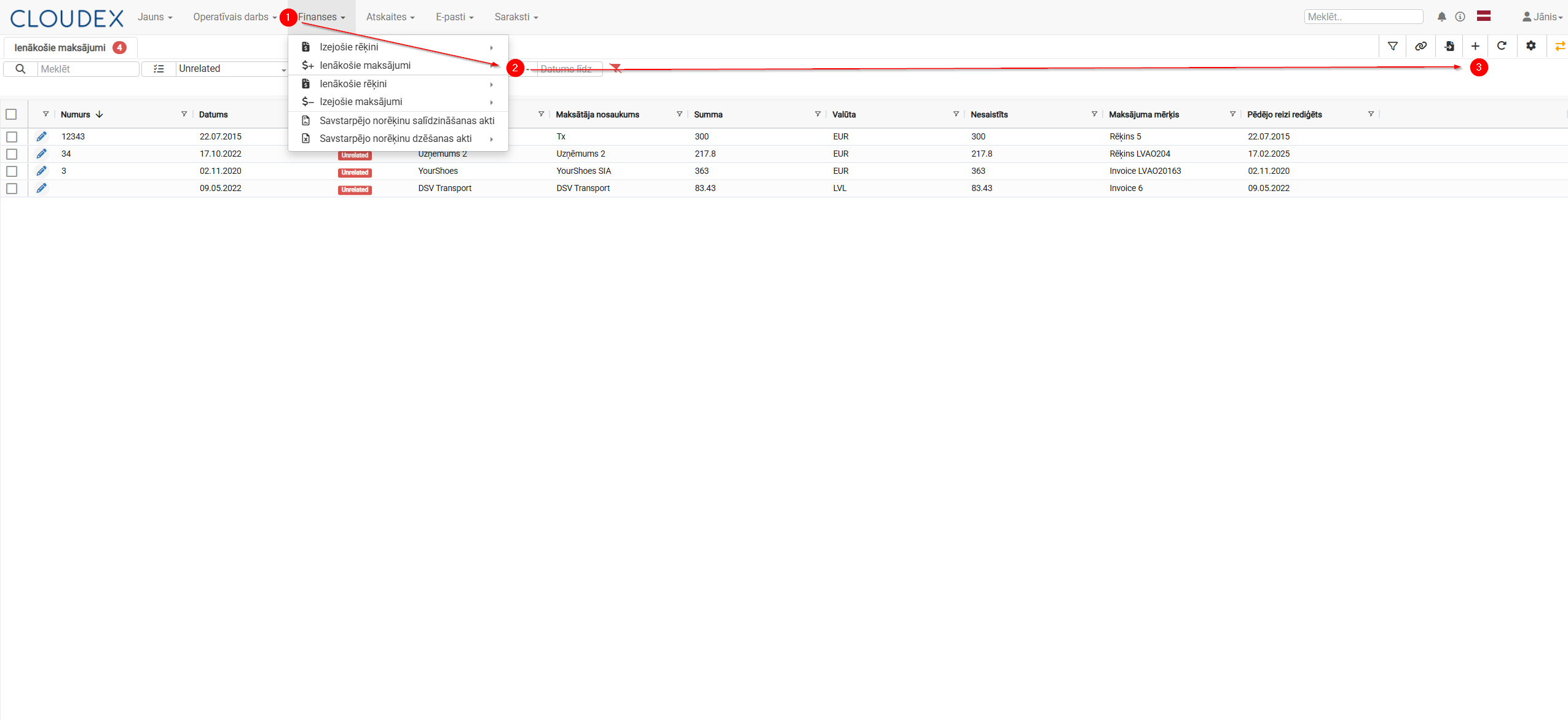Click the filter funnel icon in top toolbar
Image resolution: width=1568 pixels, height=720 pixels.
point(1393,46)
